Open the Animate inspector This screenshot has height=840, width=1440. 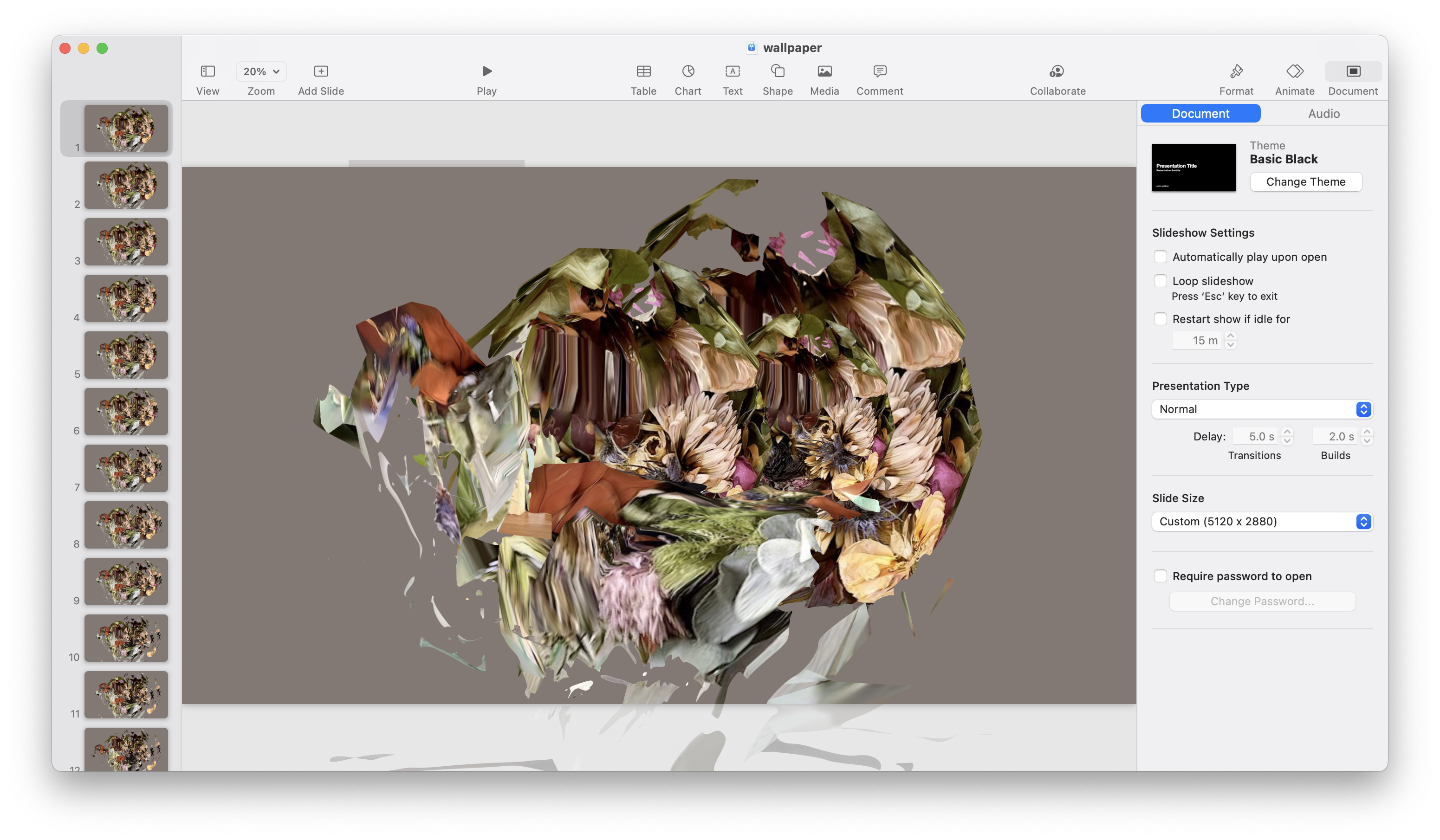click(x=1294, y=71)
